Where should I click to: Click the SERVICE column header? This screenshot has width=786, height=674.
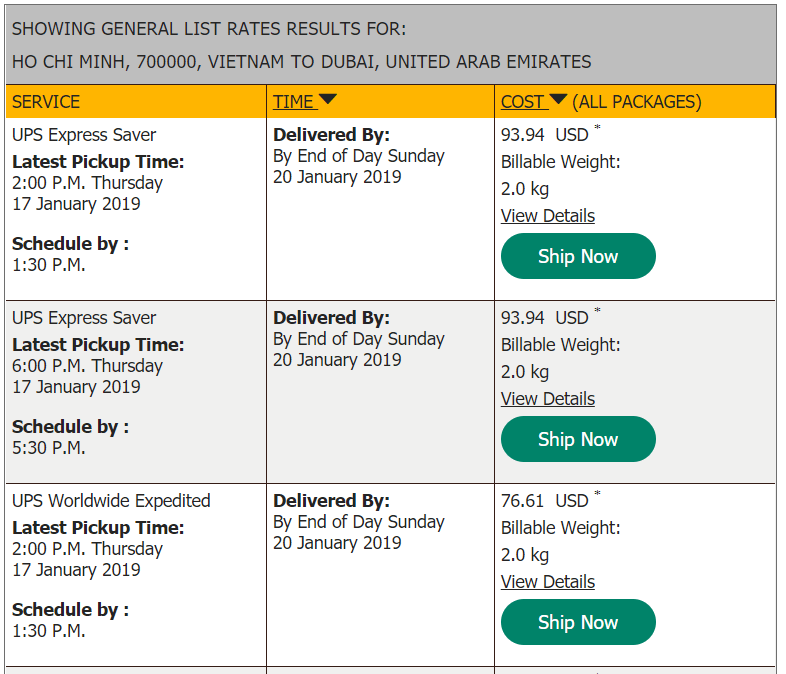coord(46,102)
